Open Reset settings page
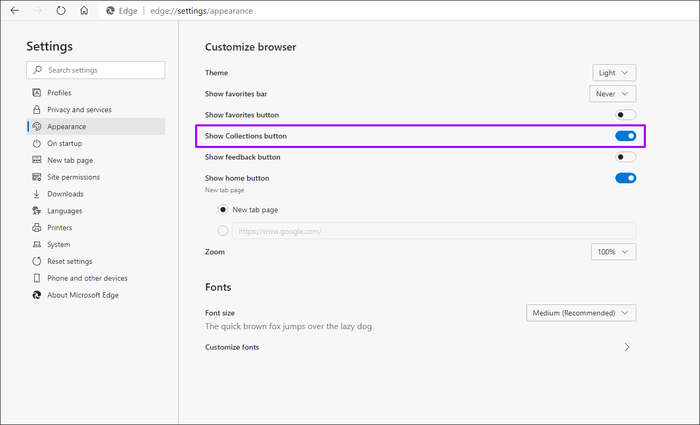The width and height of the screenshot is (700, 425). pos(96,261)
